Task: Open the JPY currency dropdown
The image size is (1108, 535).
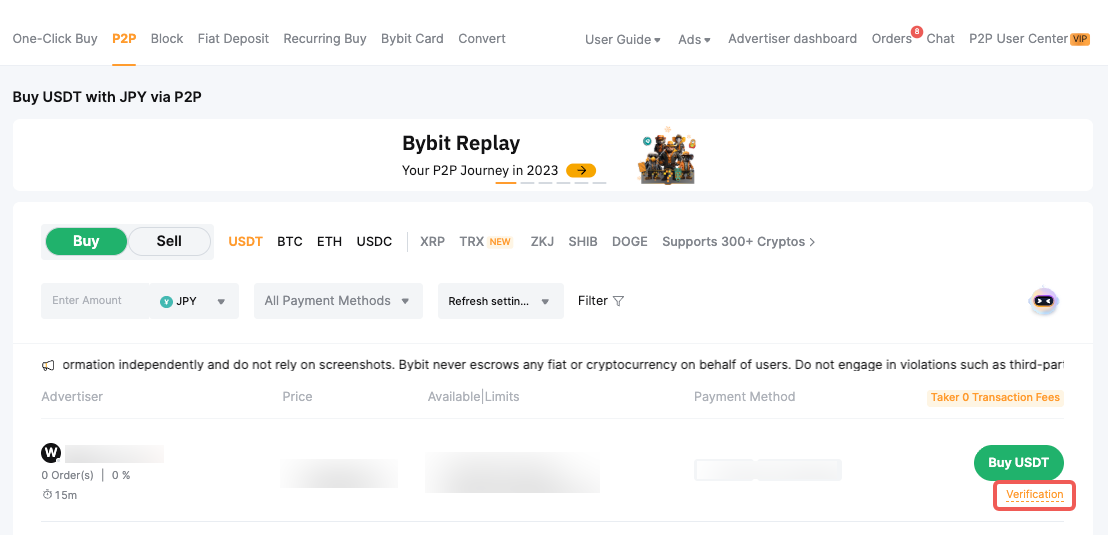Action: coord(194,301)
